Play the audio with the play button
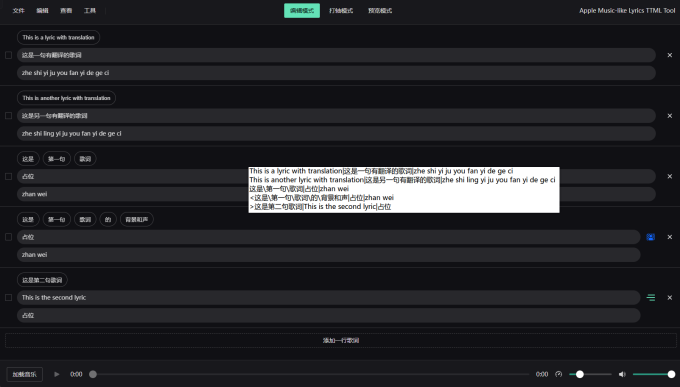The height and width of the screenshot is (387, 680). coord(57,374)
